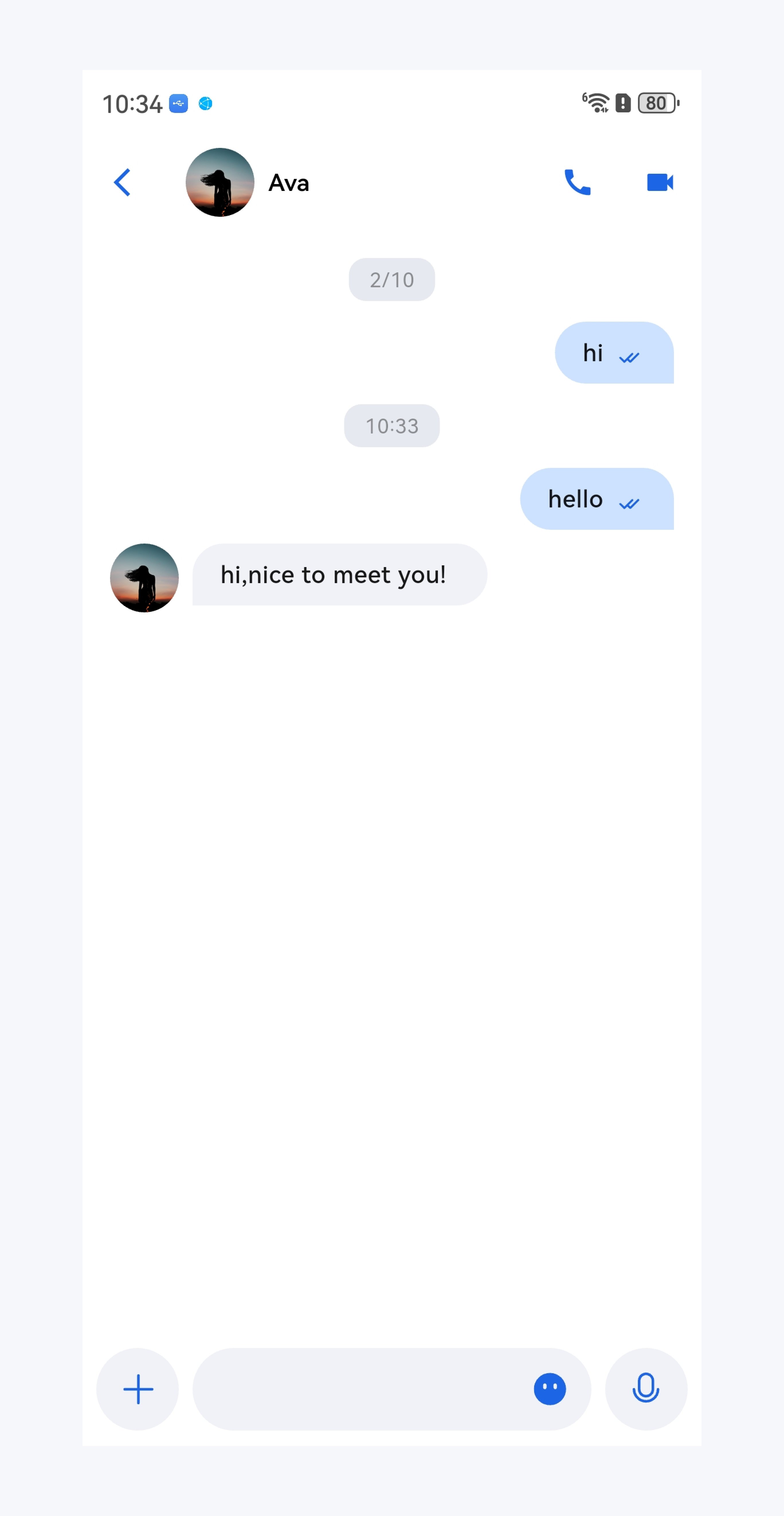Tap the blue round notification icon
The image size is (784, 1516).
pos(205,103)
